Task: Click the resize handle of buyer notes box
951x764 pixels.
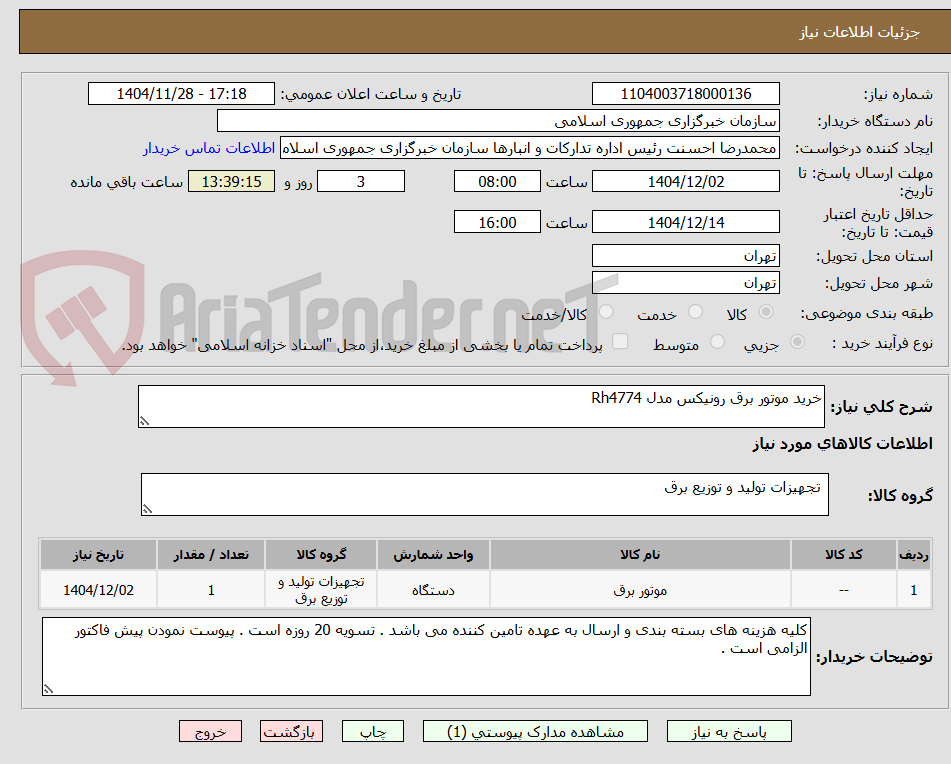Action: coord(48,689)
